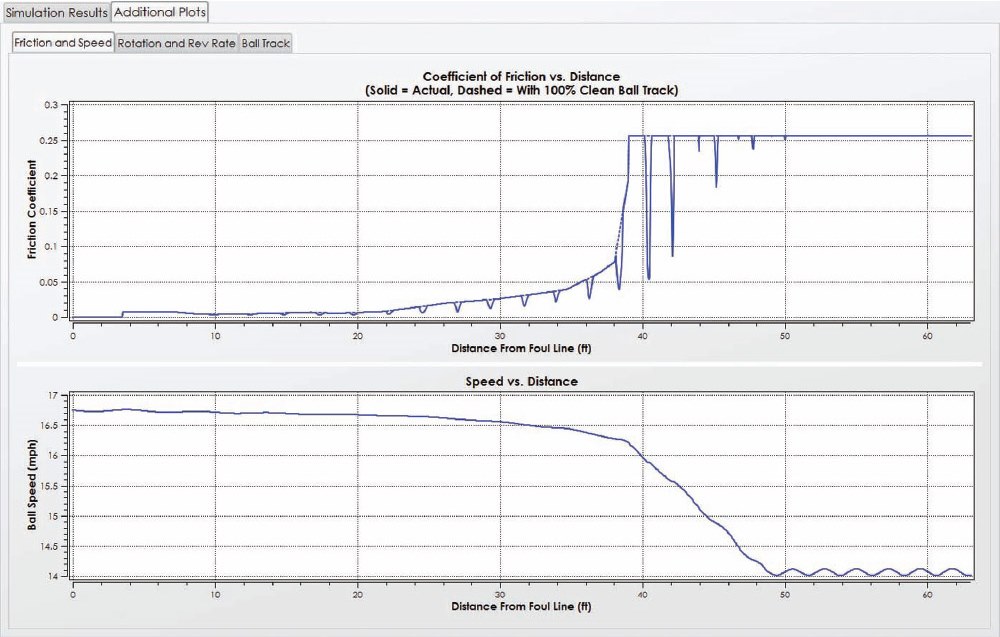Image resolution: width=1000 pixels, height=637 pixels.
Task: Switch to the Friction and Speed tab
Action: coord(63,44)
